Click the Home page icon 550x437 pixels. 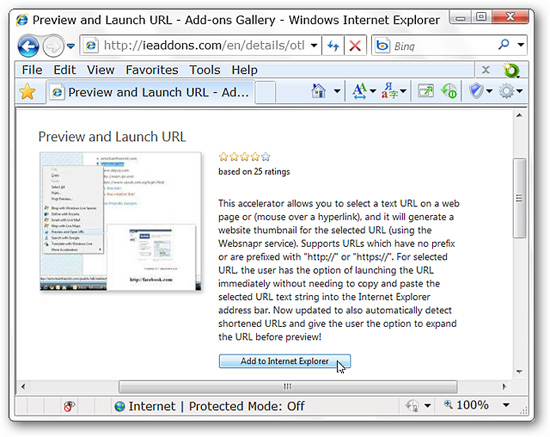[x=318, y=91]
